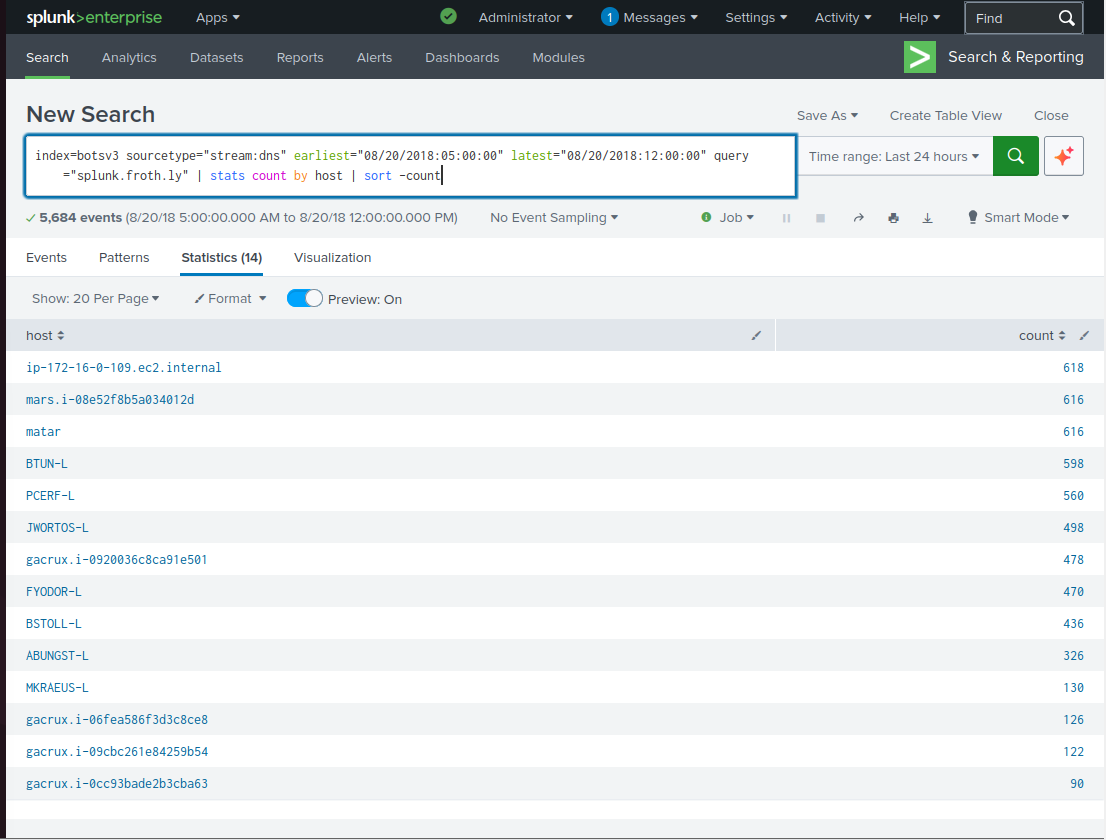Open the Modules nav tab

point(559,58)
